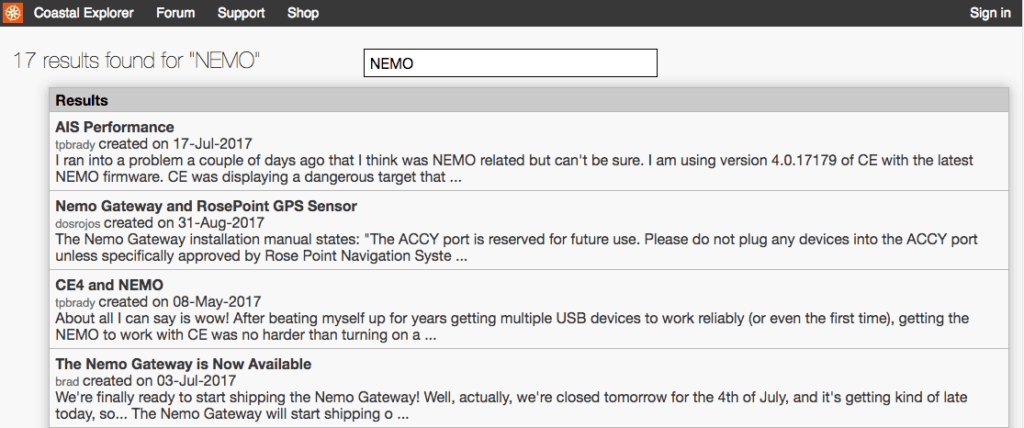This screenshot has width=1024, height=428.
Task: Visit the Shop page
Action: coord(303,13)
